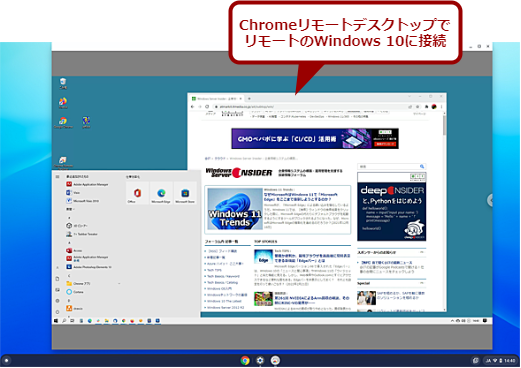The image size is (521, 368).
Task: Open the Chrome OS launcher circle button
Action: (x=6, y=360)
